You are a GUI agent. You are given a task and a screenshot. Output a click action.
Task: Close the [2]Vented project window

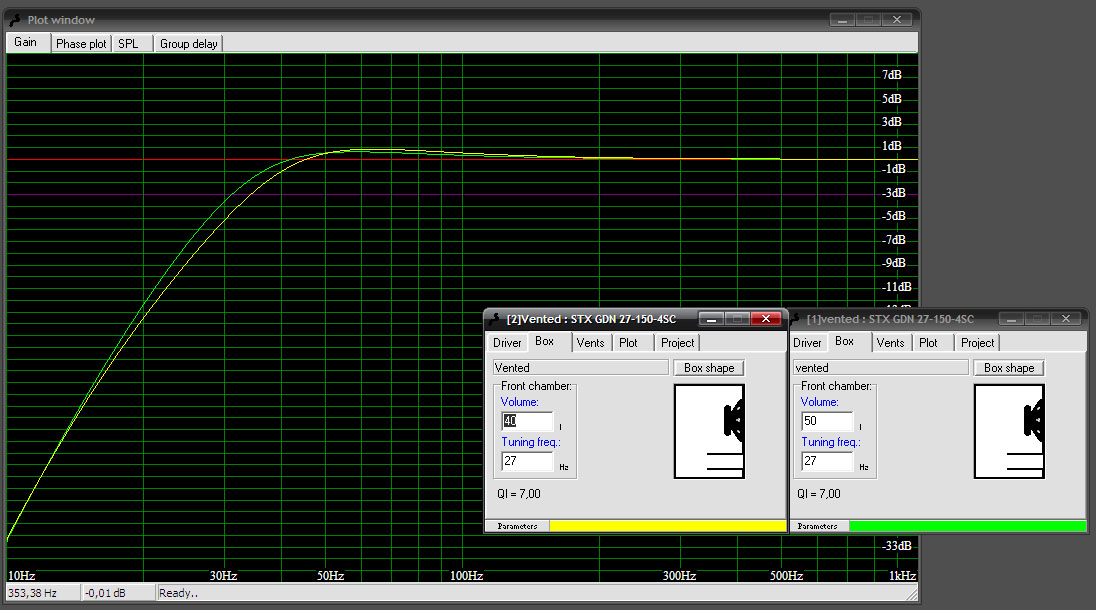pyautogui.click(x=765, y=319)
